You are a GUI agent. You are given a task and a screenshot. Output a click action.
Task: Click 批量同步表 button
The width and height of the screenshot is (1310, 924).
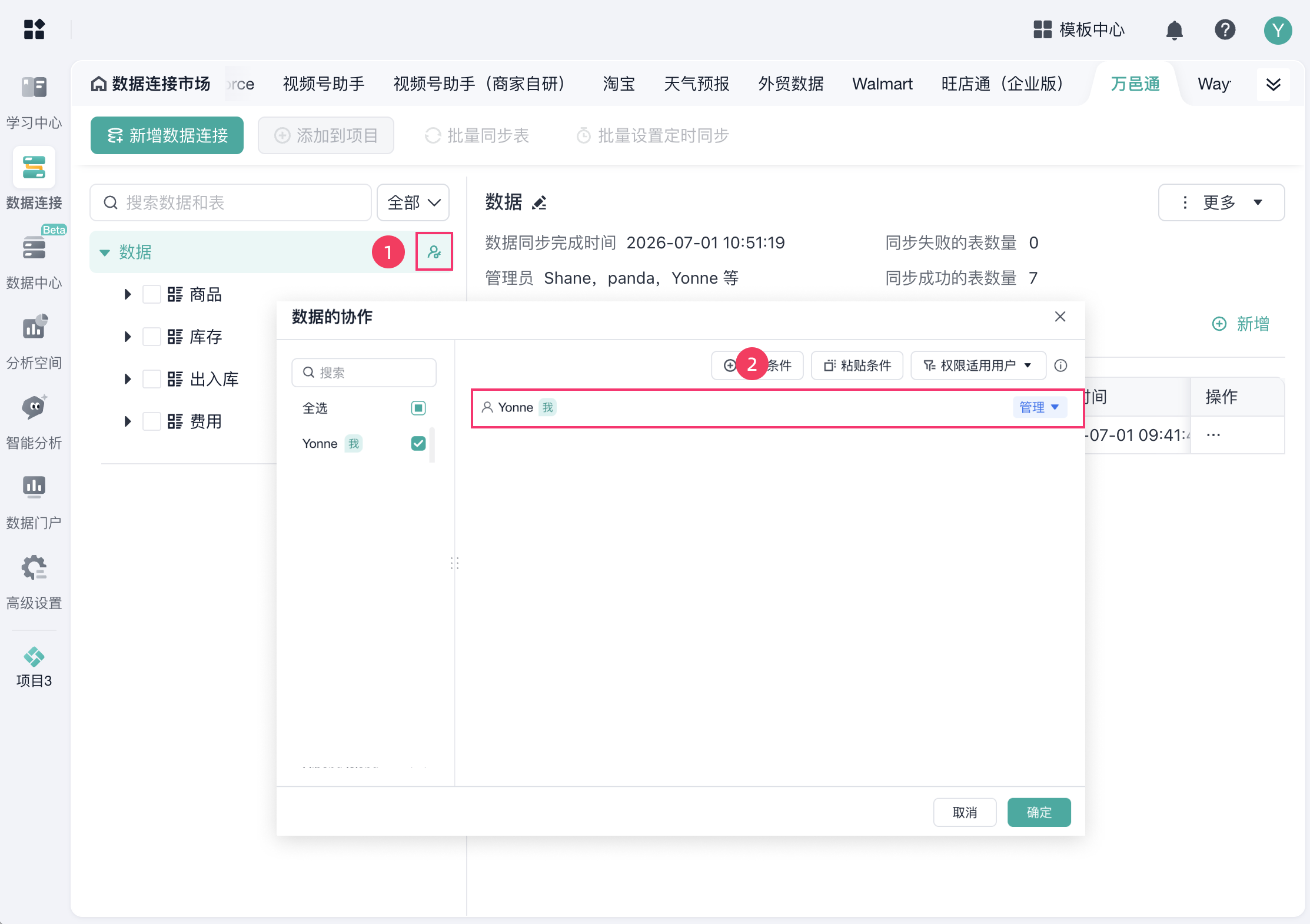[477, 135]
